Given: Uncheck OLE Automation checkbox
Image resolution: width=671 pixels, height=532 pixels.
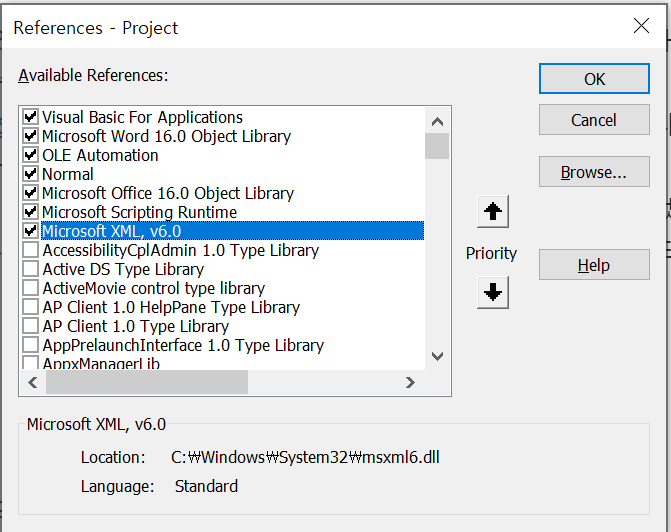Looking at the screenshot, I should (30, 155).
